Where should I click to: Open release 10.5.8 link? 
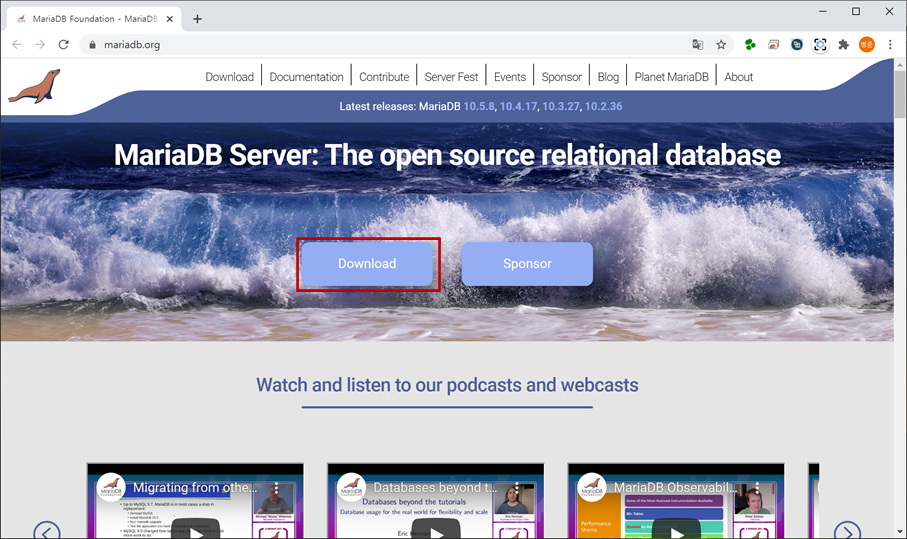pos(479,106)
